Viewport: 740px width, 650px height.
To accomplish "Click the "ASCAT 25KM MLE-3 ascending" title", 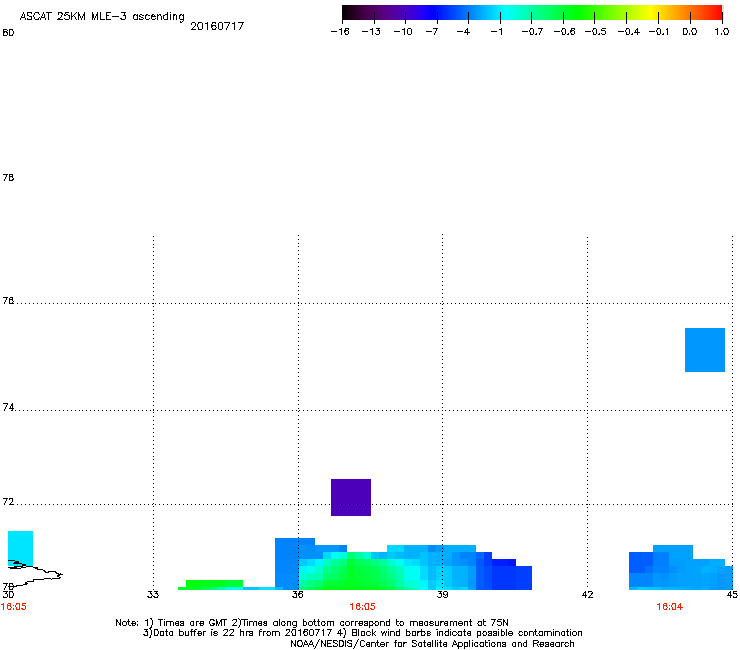I will tap(102, 16).
